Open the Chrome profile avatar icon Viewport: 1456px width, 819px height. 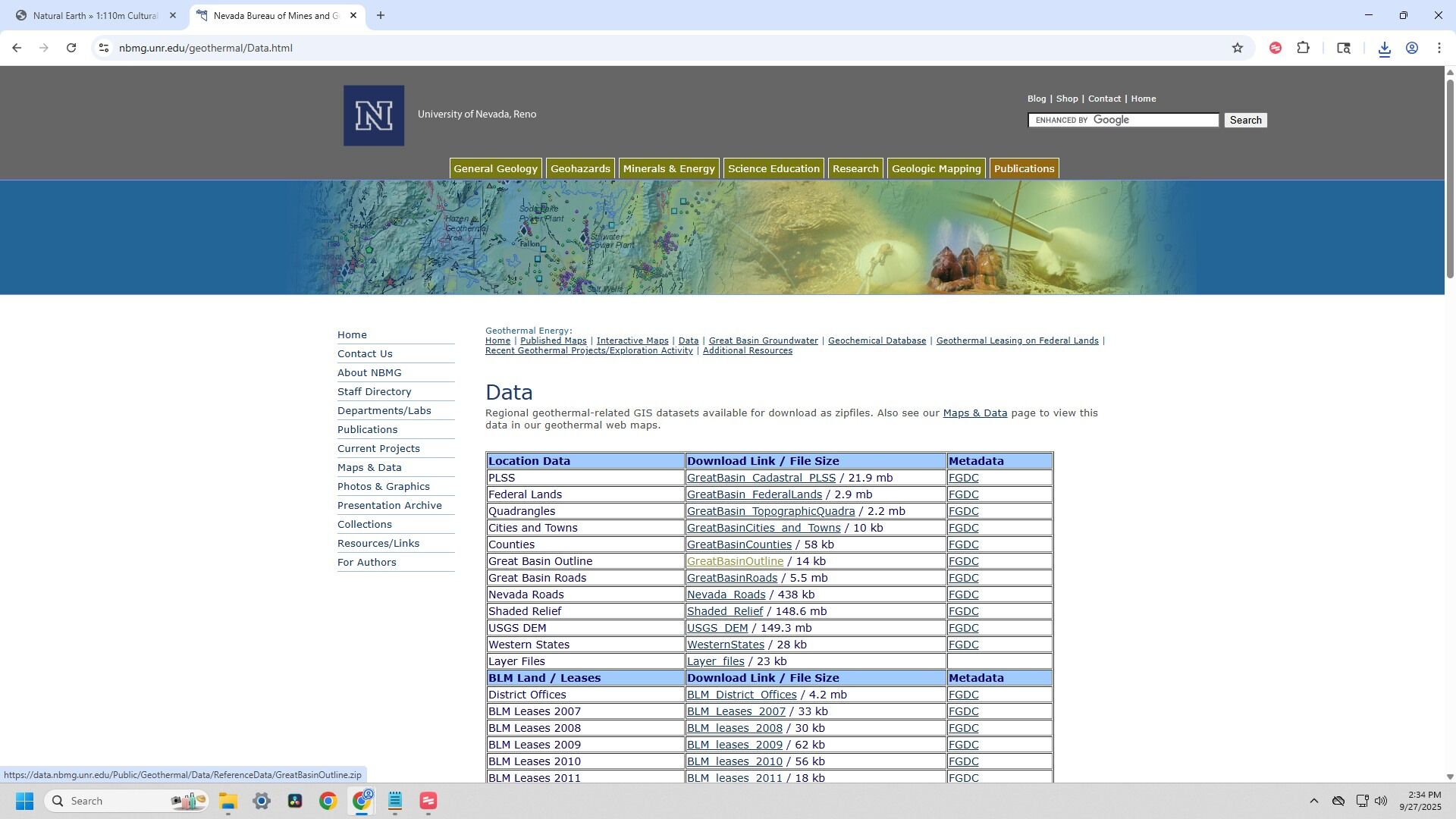[1412, 48]
